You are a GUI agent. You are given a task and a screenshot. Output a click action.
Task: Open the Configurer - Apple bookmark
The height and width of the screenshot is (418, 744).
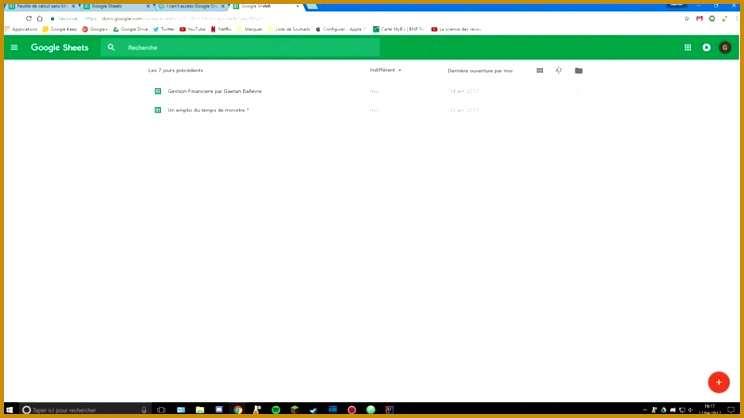pyautogui.click(x=341, y=29)
